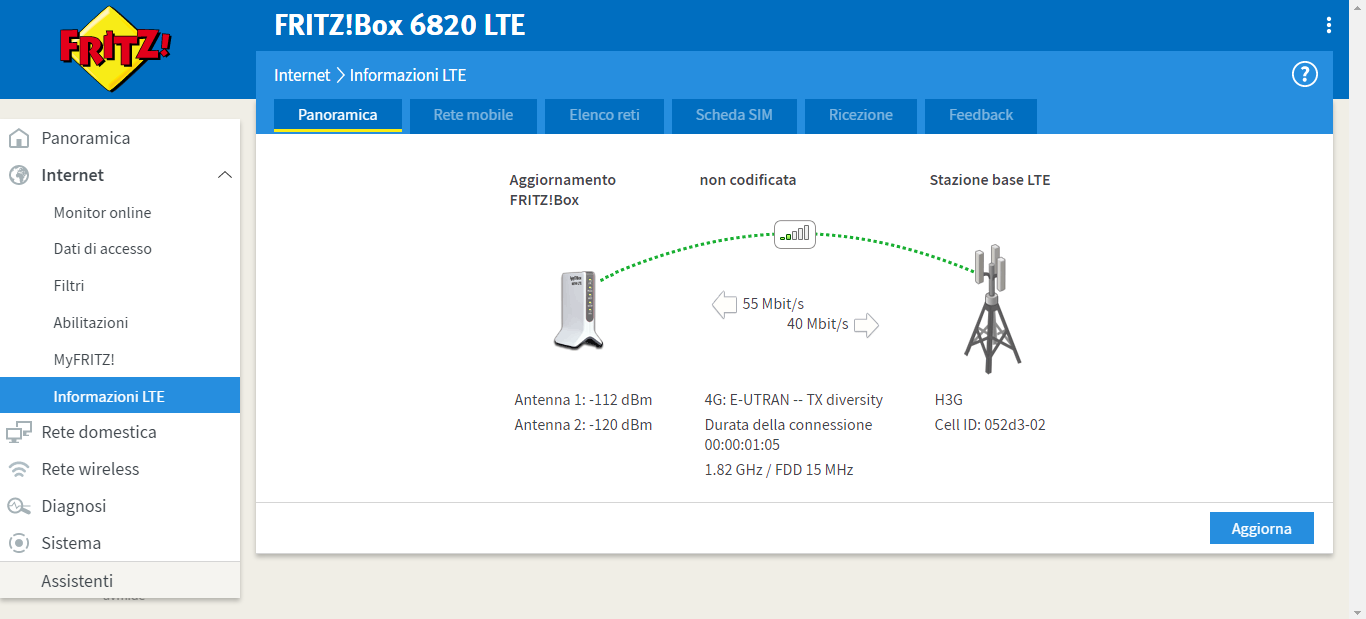The width and height of the screenshot is (1366, 619).
Task: Click the Internet breadcrumb link
Action: coord(302,75)
